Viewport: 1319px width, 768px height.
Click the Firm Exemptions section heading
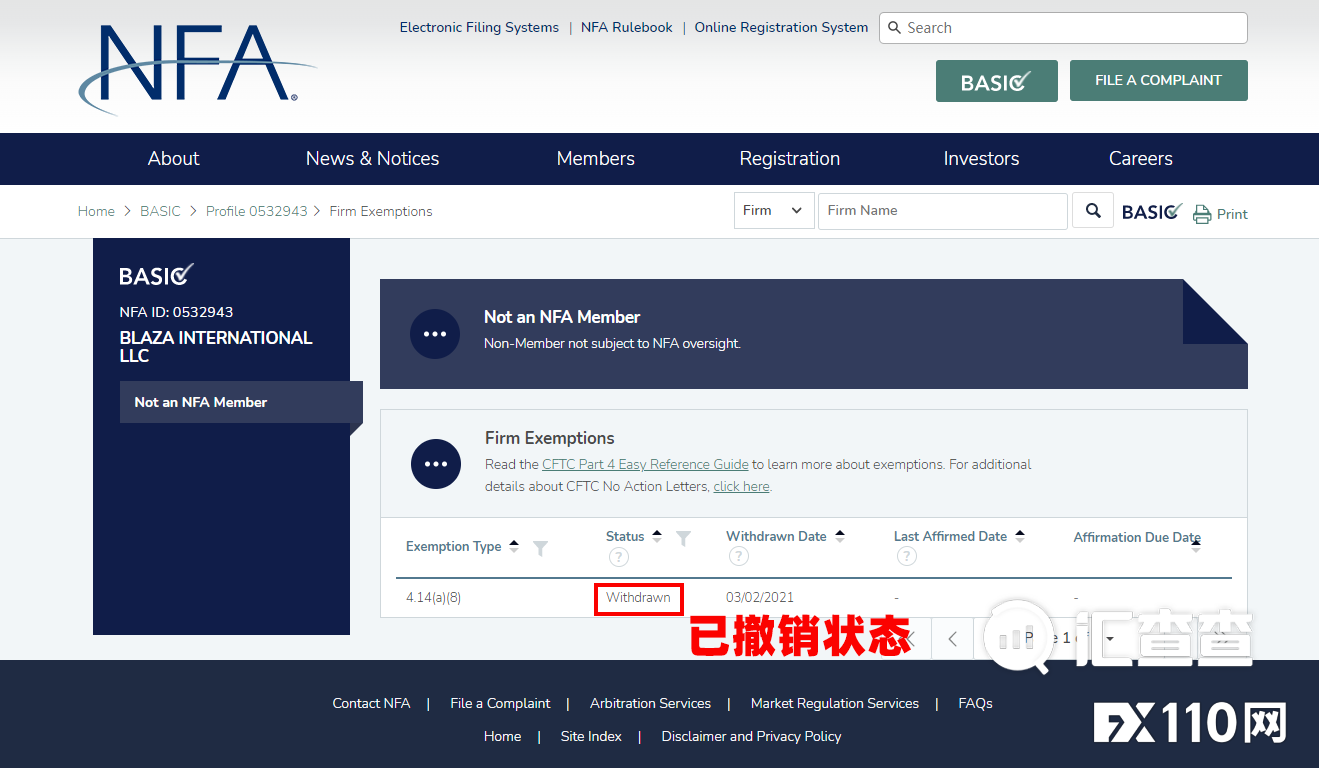tap(550, 438)
